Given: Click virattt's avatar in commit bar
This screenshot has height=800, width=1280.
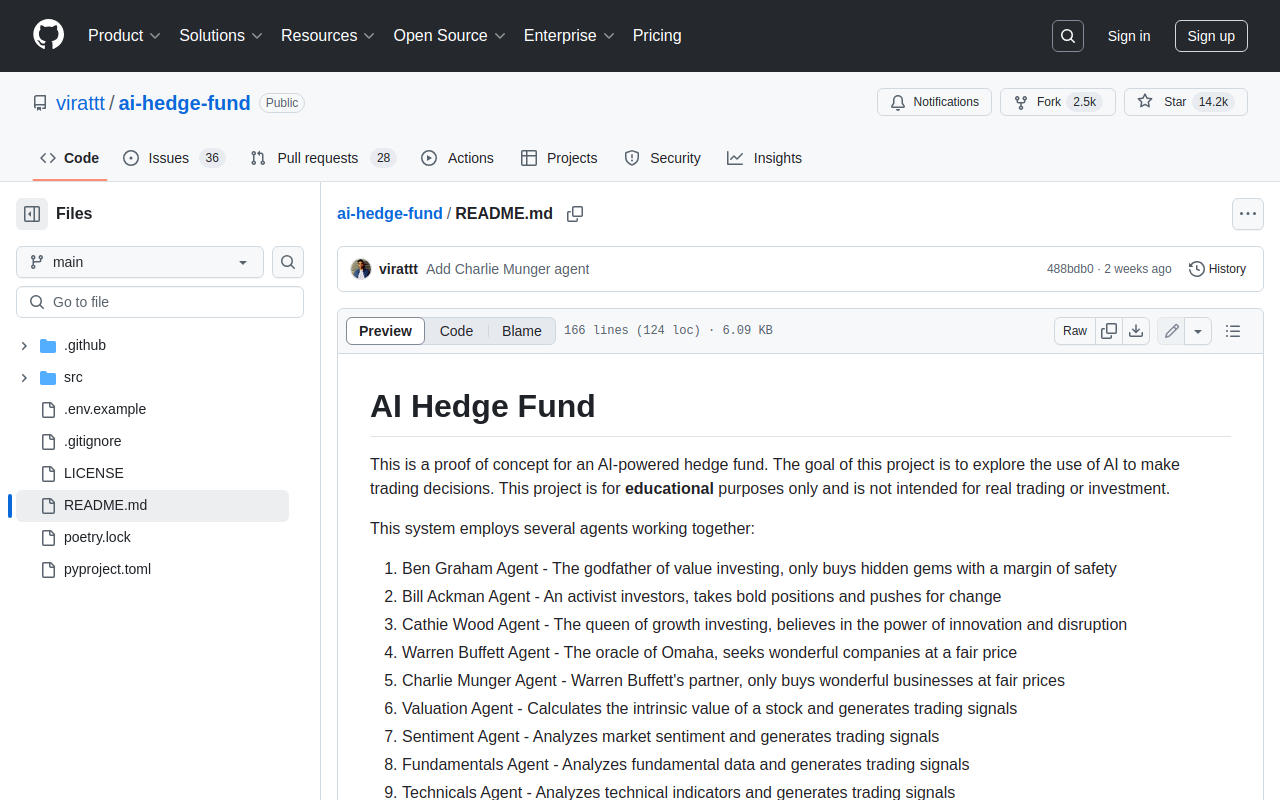Looking at the screenshot, I should [x=361, y=269].
